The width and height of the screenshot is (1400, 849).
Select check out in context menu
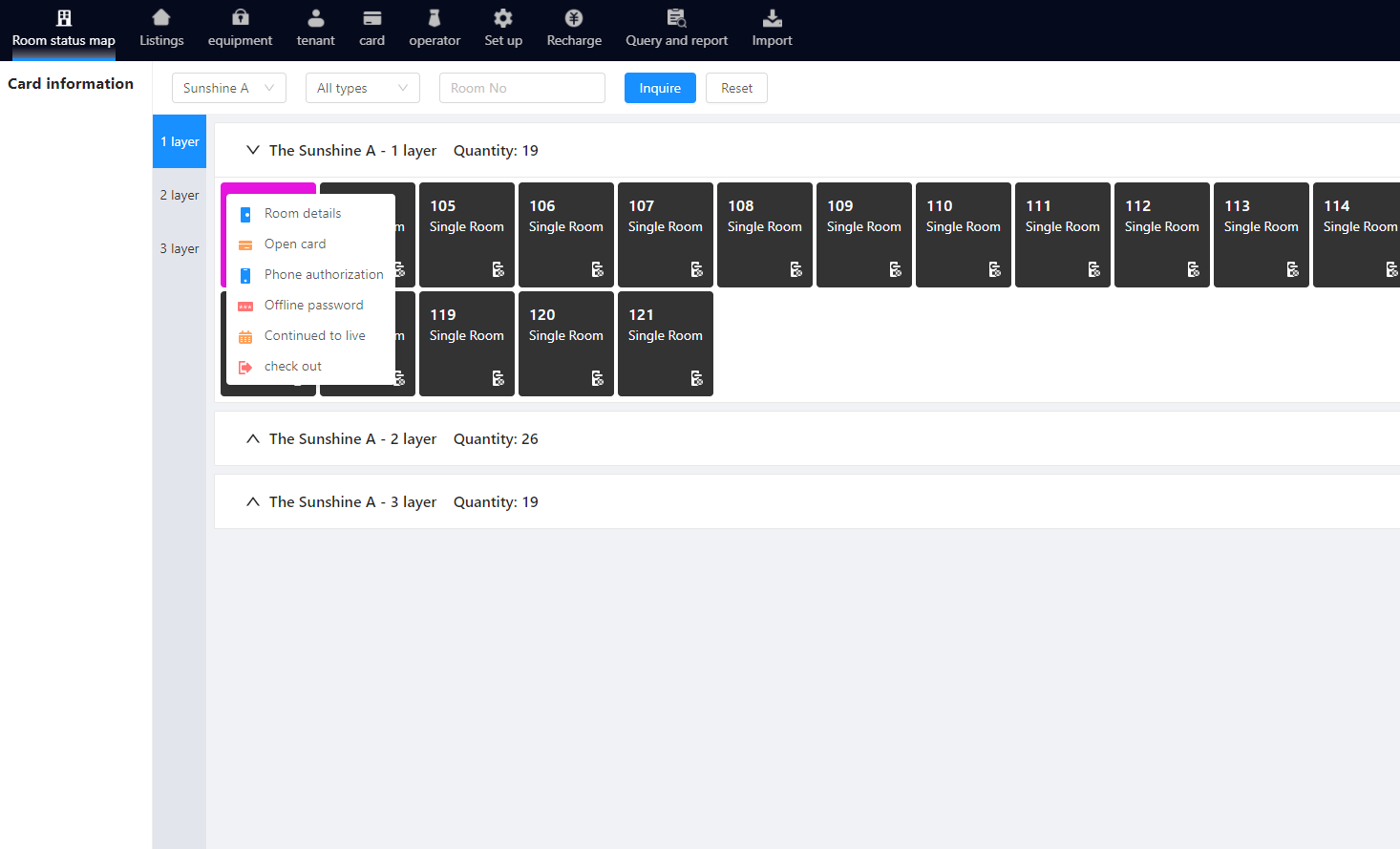coord(293,366)
